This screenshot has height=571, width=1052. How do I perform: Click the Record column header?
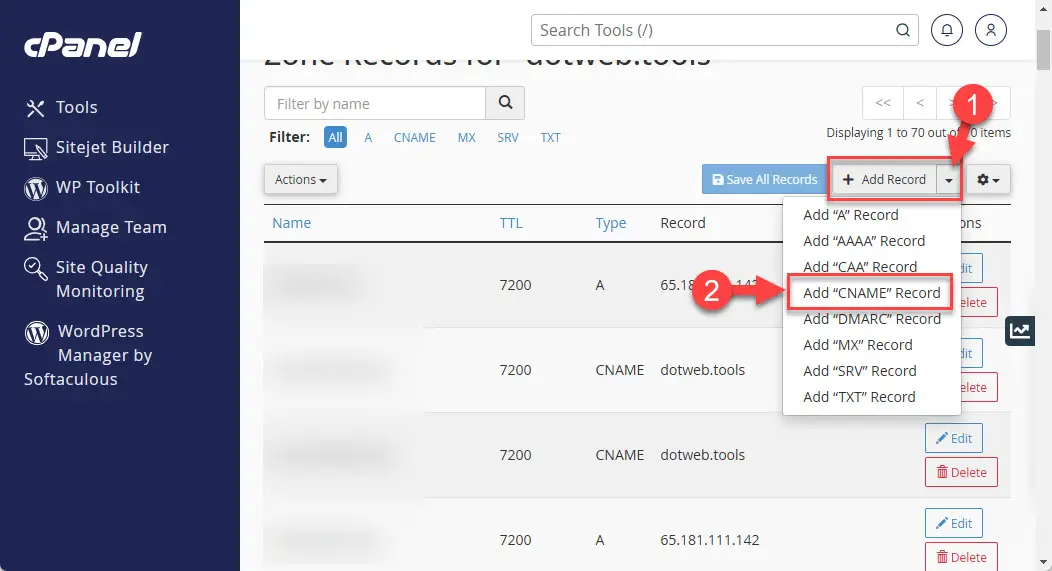pyautogui.click(x=682, y=223)
